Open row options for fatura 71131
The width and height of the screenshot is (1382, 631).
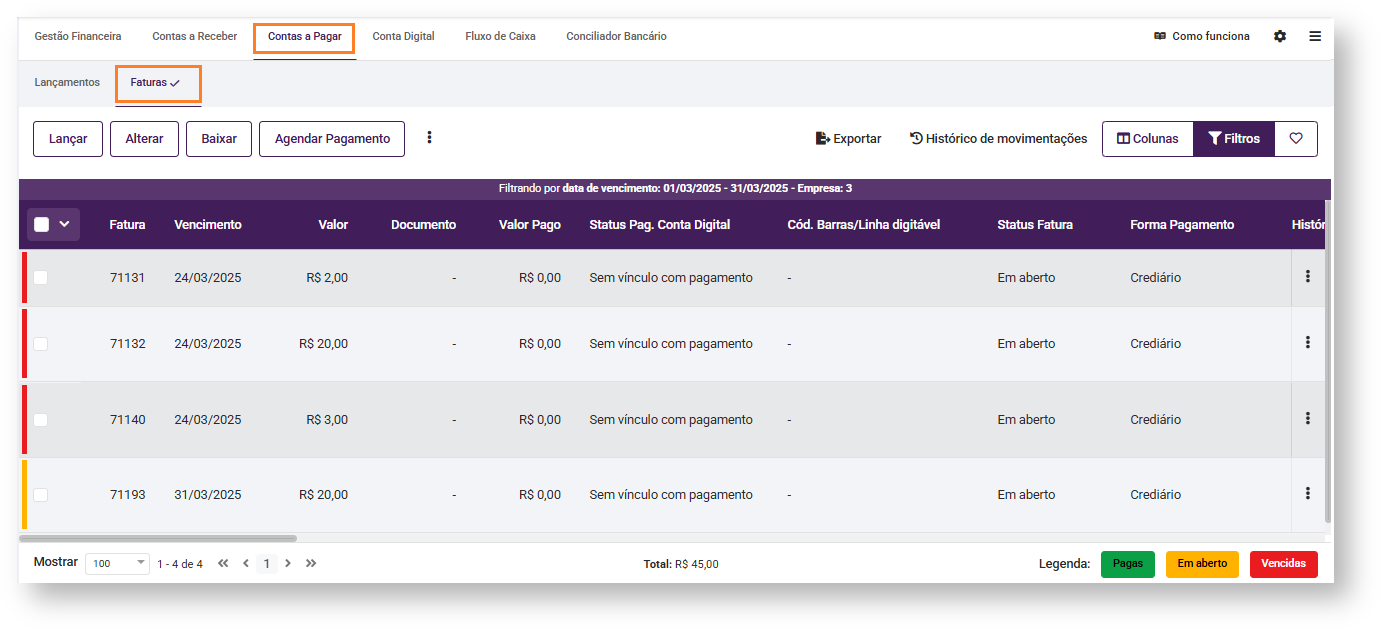pyautogui.click(x=1307, y=277)
